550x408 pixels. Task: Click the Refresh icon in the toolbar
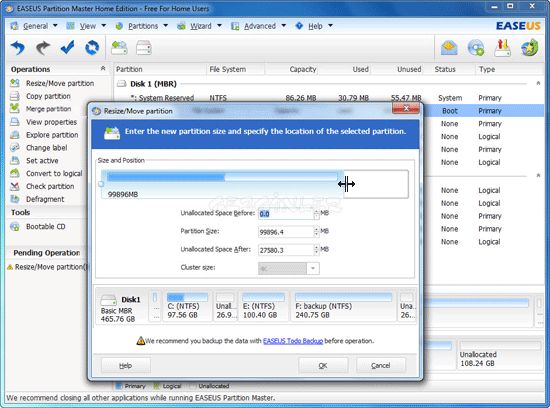coord(92,48)
